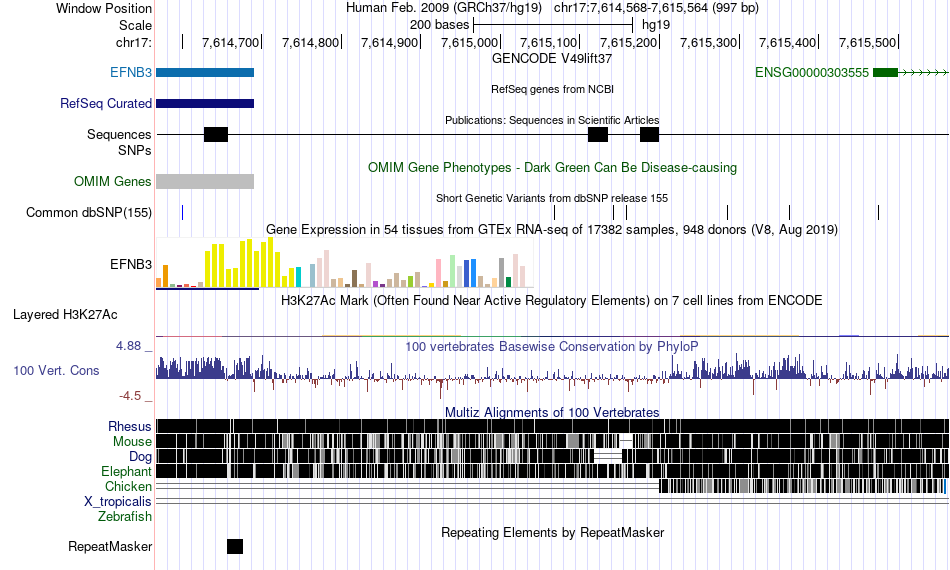Click the Scale label
Screen dimensions: 950x570
point(136,25)
